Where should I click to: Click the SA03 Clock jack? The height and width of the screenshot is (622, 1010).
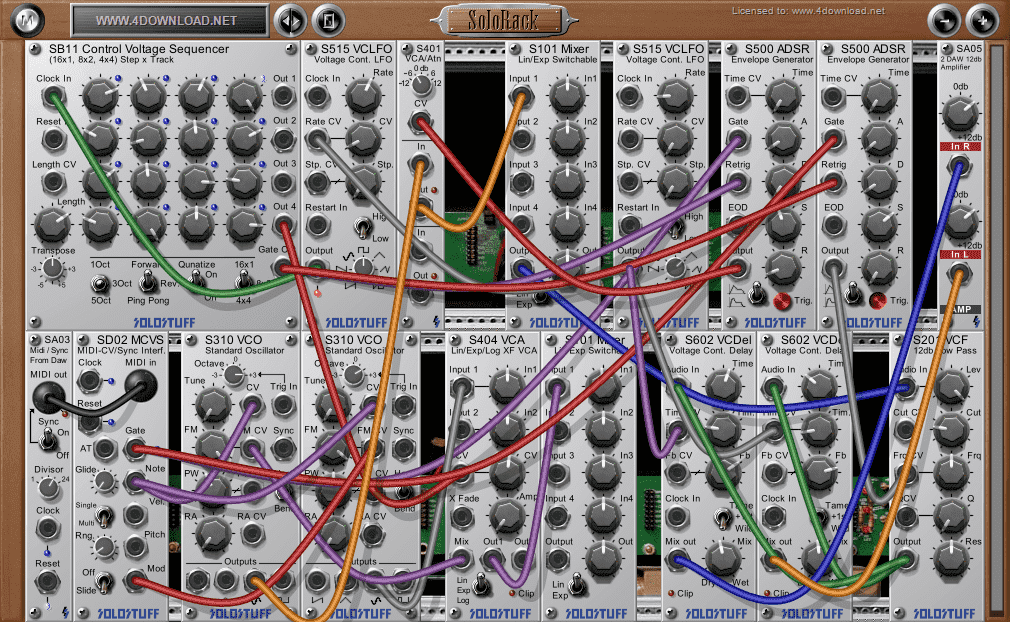(x=48, y=529)
